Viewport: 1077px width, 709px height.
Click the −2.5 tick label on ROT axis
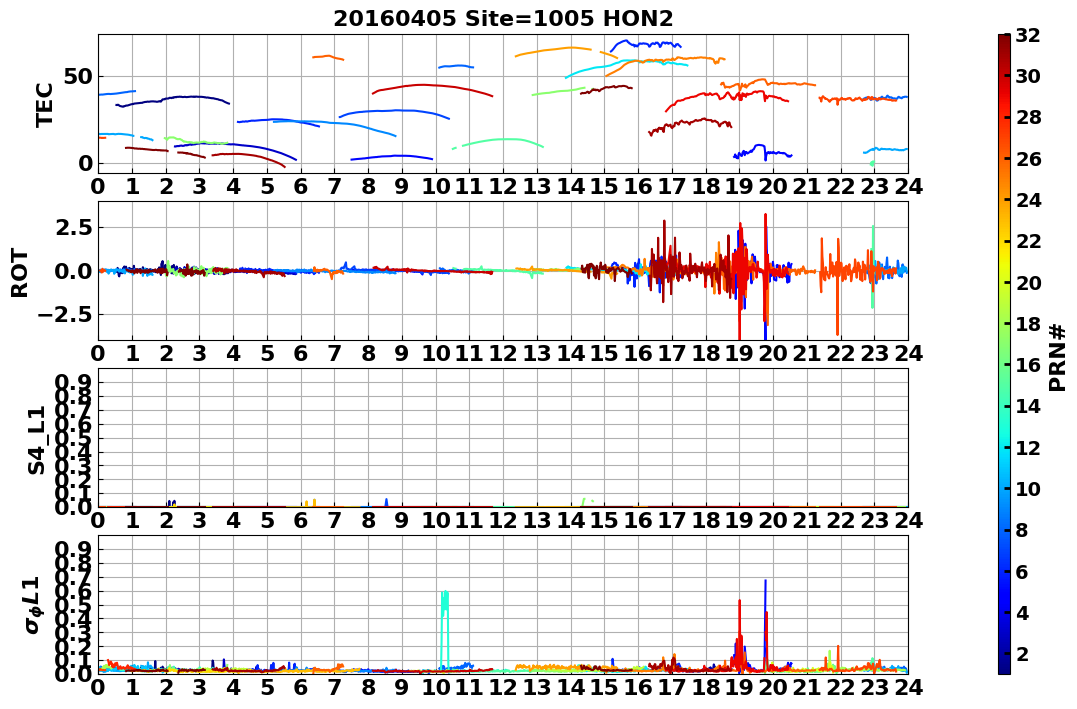pyautogui.click(x=67, y=315)
